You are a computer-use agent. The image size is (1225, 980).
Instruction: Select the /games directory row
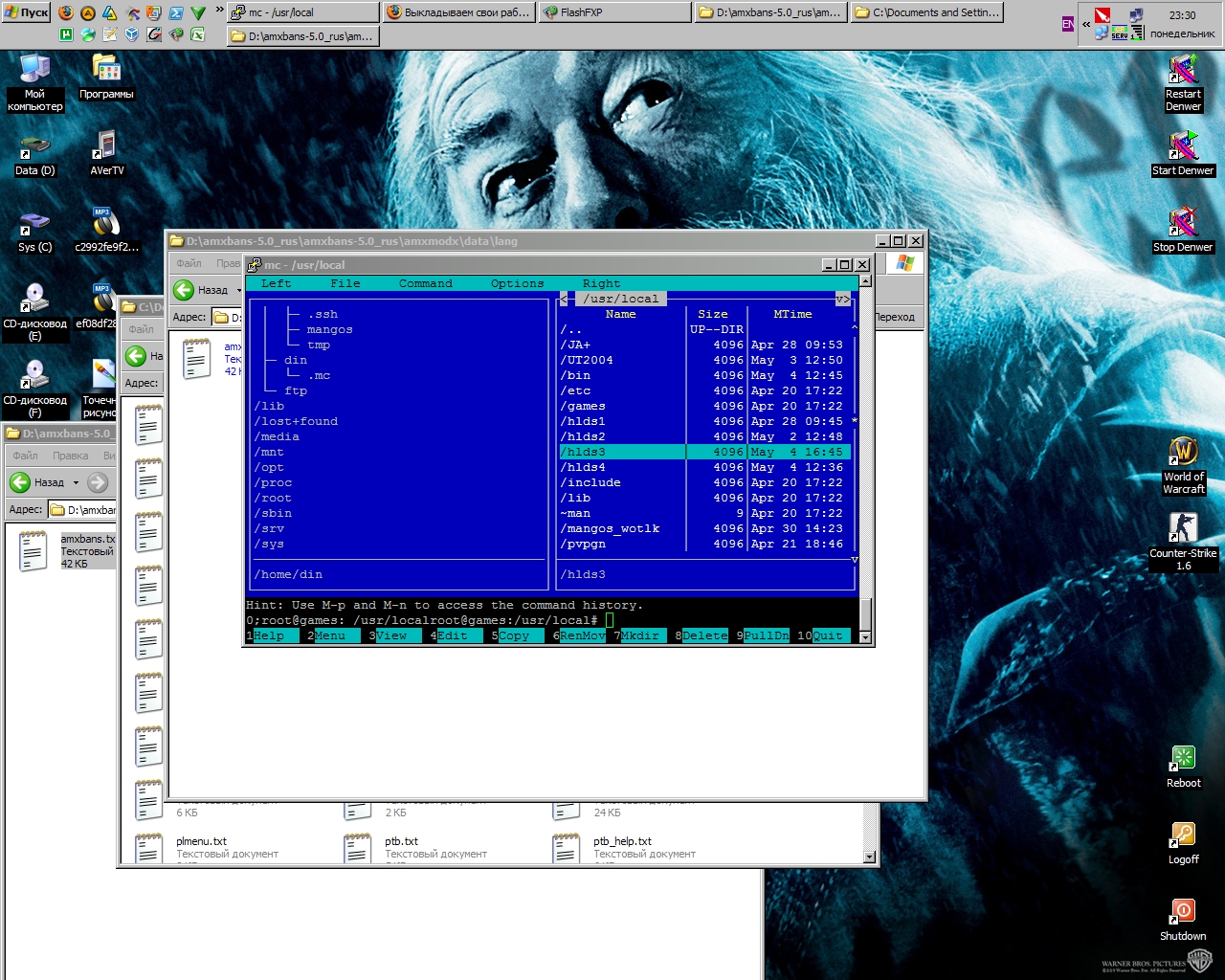tap(705, 406)
